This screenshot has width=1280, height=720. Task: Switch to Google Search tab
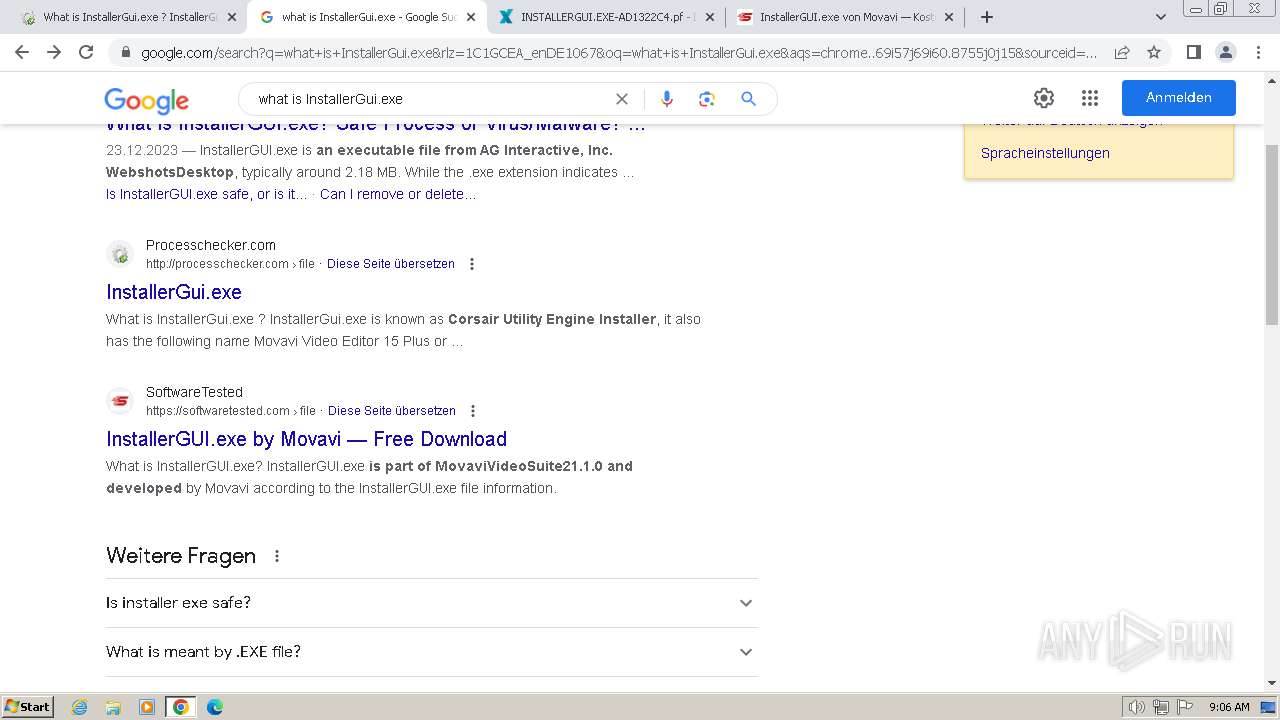click(366, 17)
